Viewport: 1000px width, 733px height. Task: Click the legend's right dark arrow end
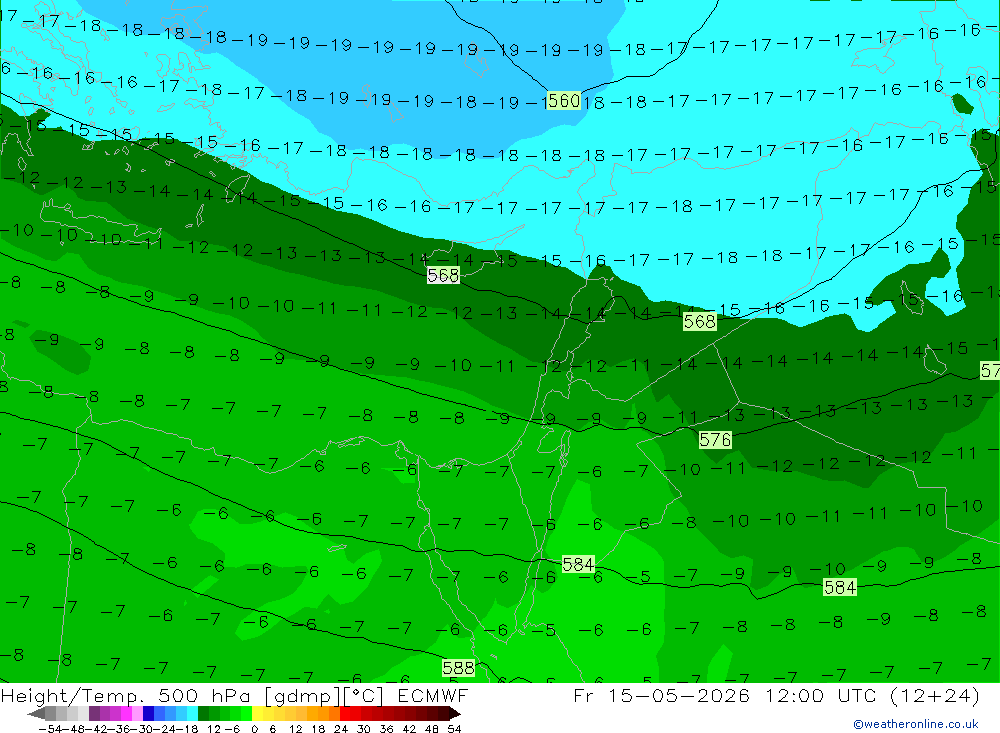point(455,713)
